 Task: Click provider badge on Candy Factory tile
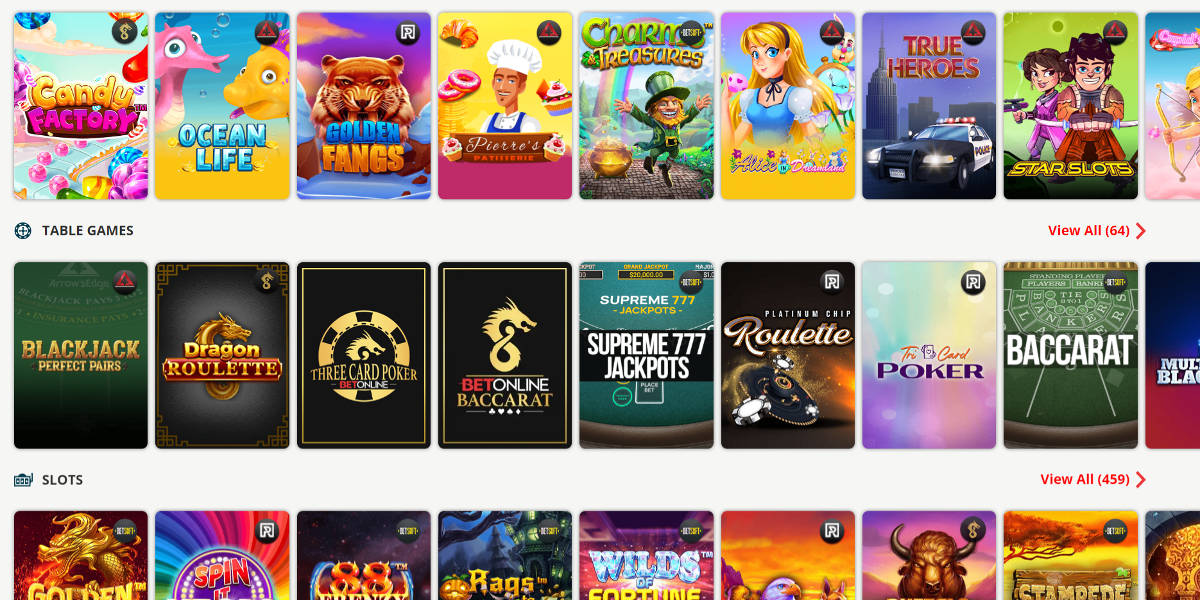click(x=125, y=32)
